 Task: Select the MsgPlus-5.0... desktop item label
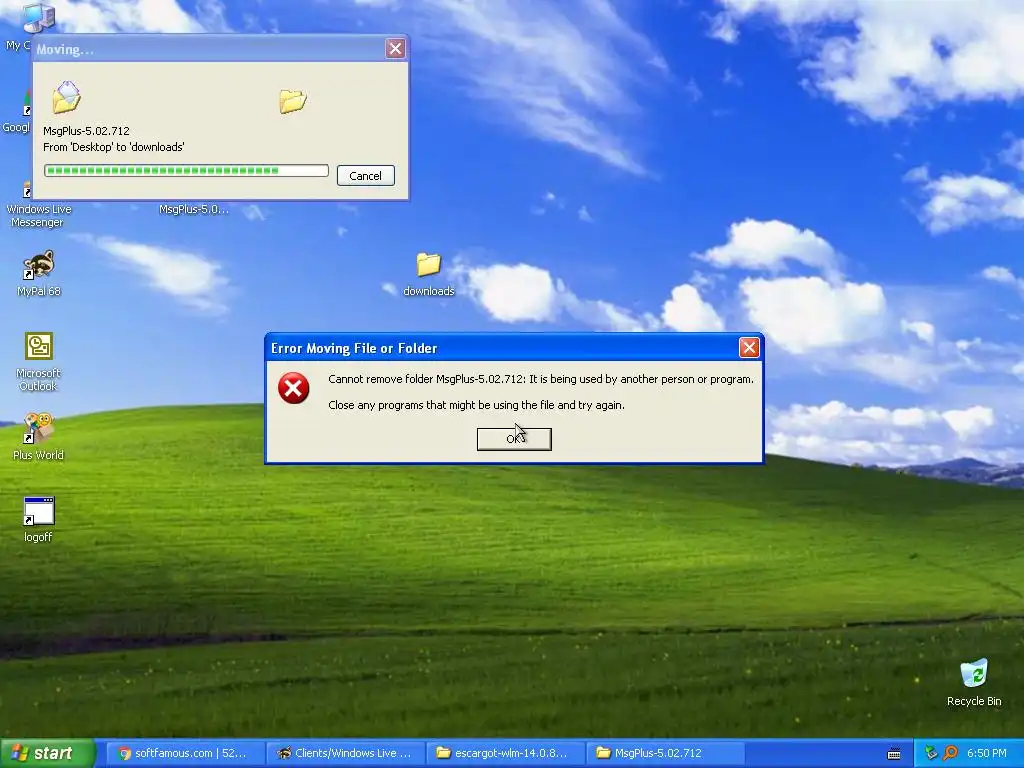tap(194, 209)
